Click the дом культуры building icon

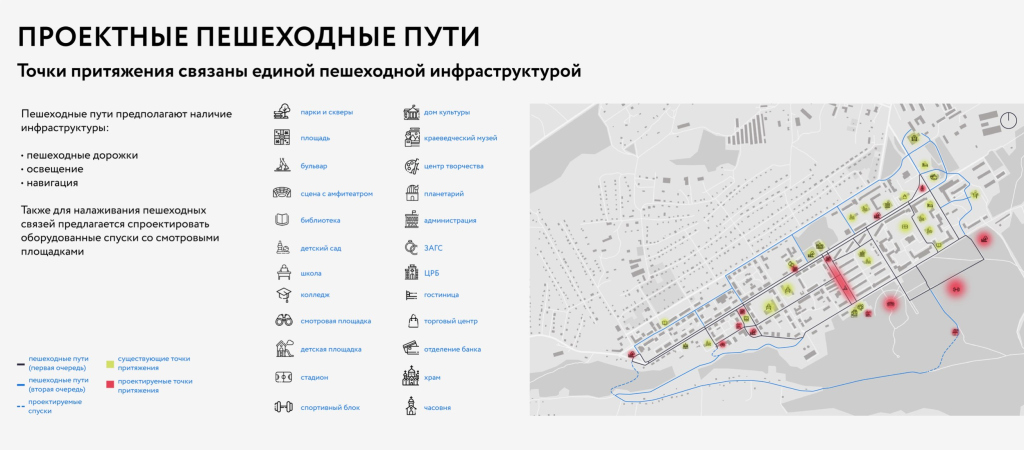point(410,112)
